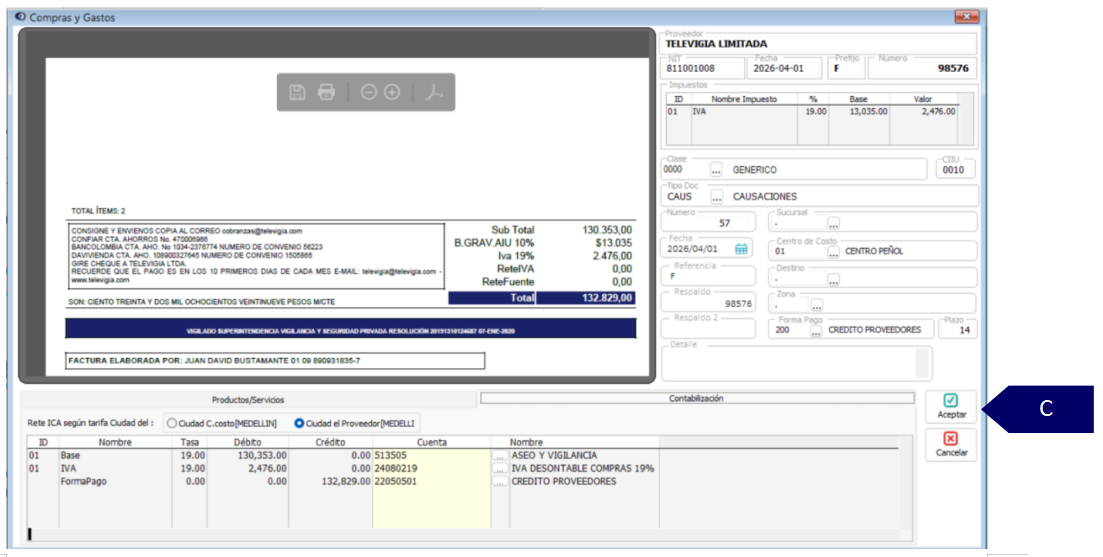Screen dimensions: 1103x557
Task: Zoom out the invoice with minus icon
Action: (x=369, y=92)
